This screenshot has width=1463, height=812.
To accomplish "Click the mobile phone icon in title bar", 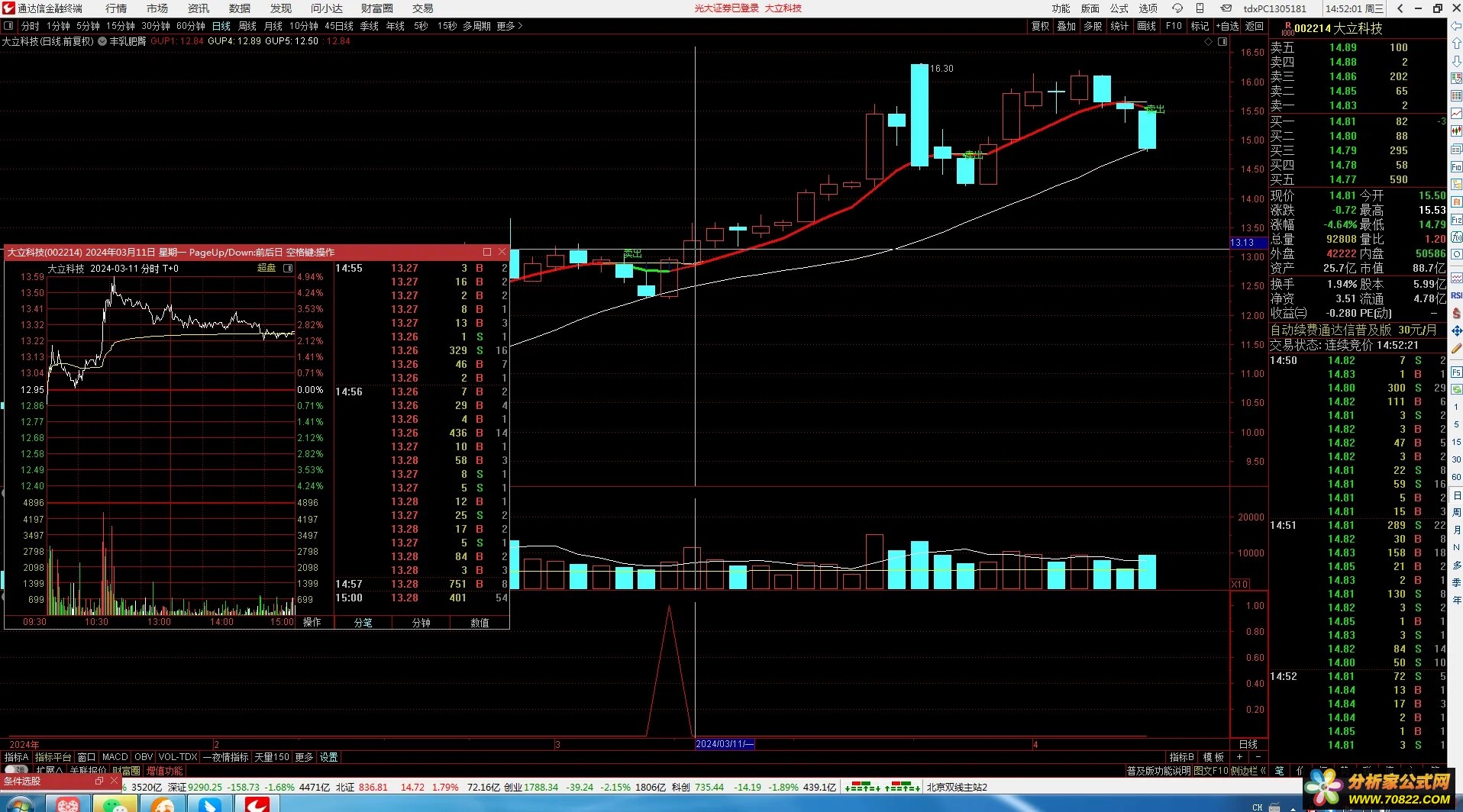I will 1200,8.
